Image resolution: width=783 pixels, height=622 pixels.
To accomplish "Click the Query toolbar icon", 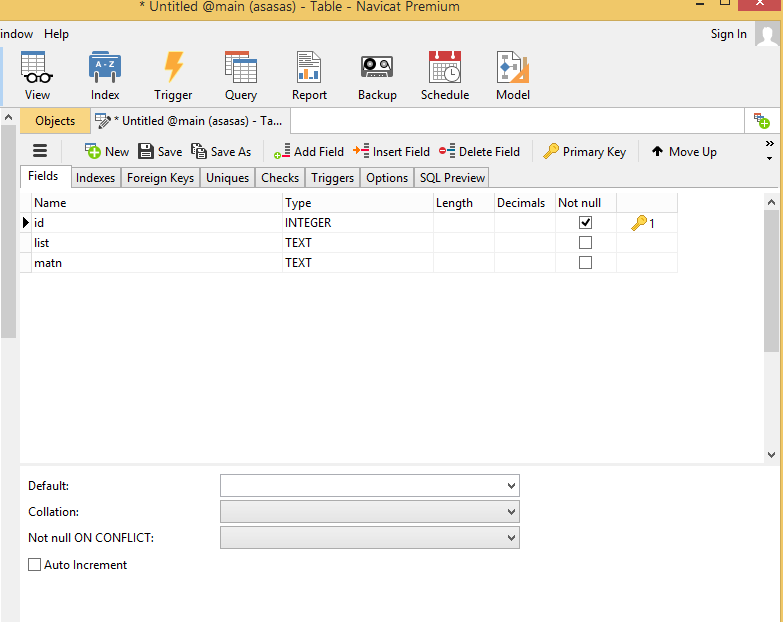I will [241, 76].
